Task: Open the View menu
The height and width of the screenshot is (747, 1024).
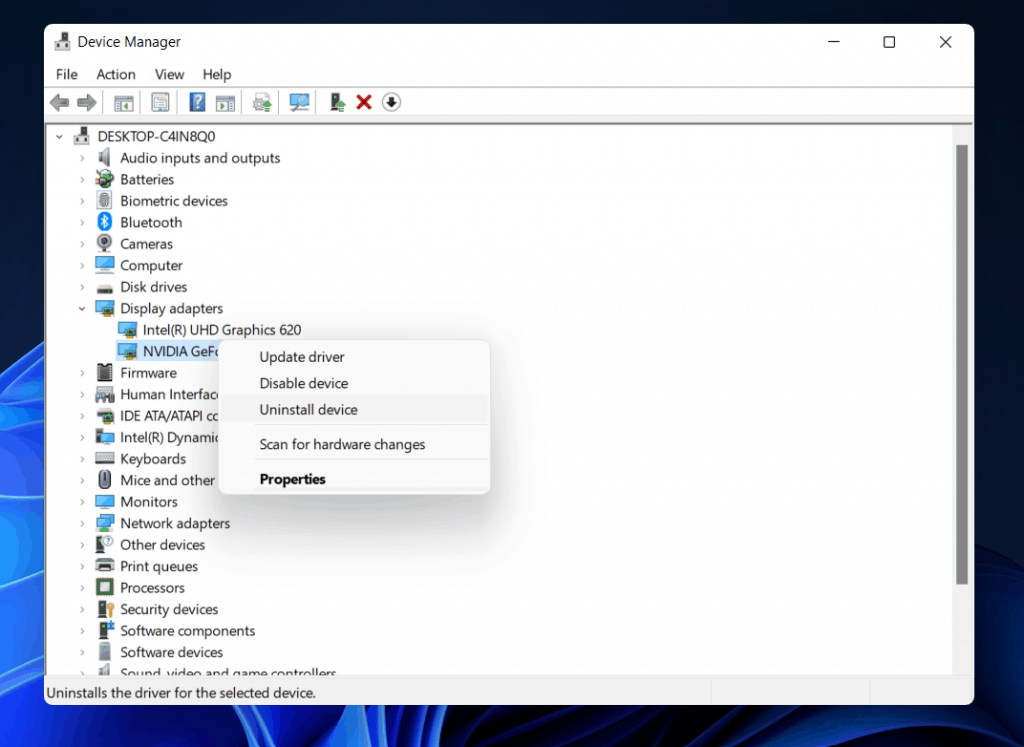Action: (169, 74)
